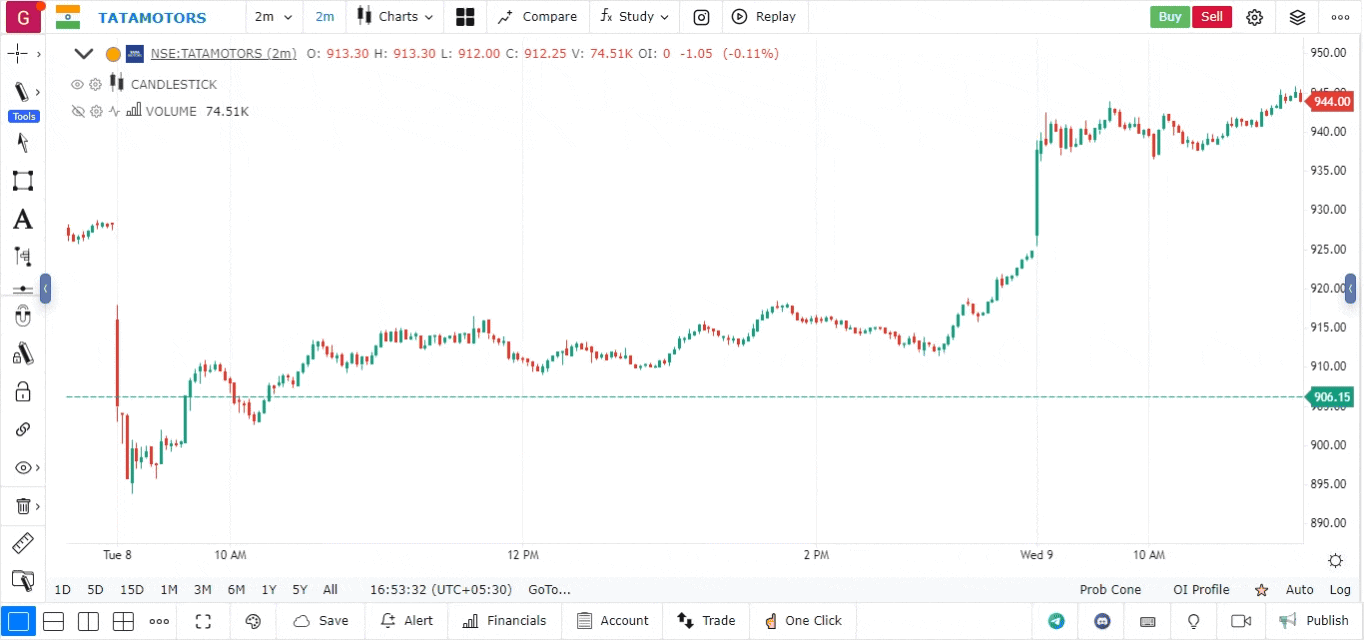Select the Text annotation tool
This screenshot has width=1364, height=640.
(23, 219)
